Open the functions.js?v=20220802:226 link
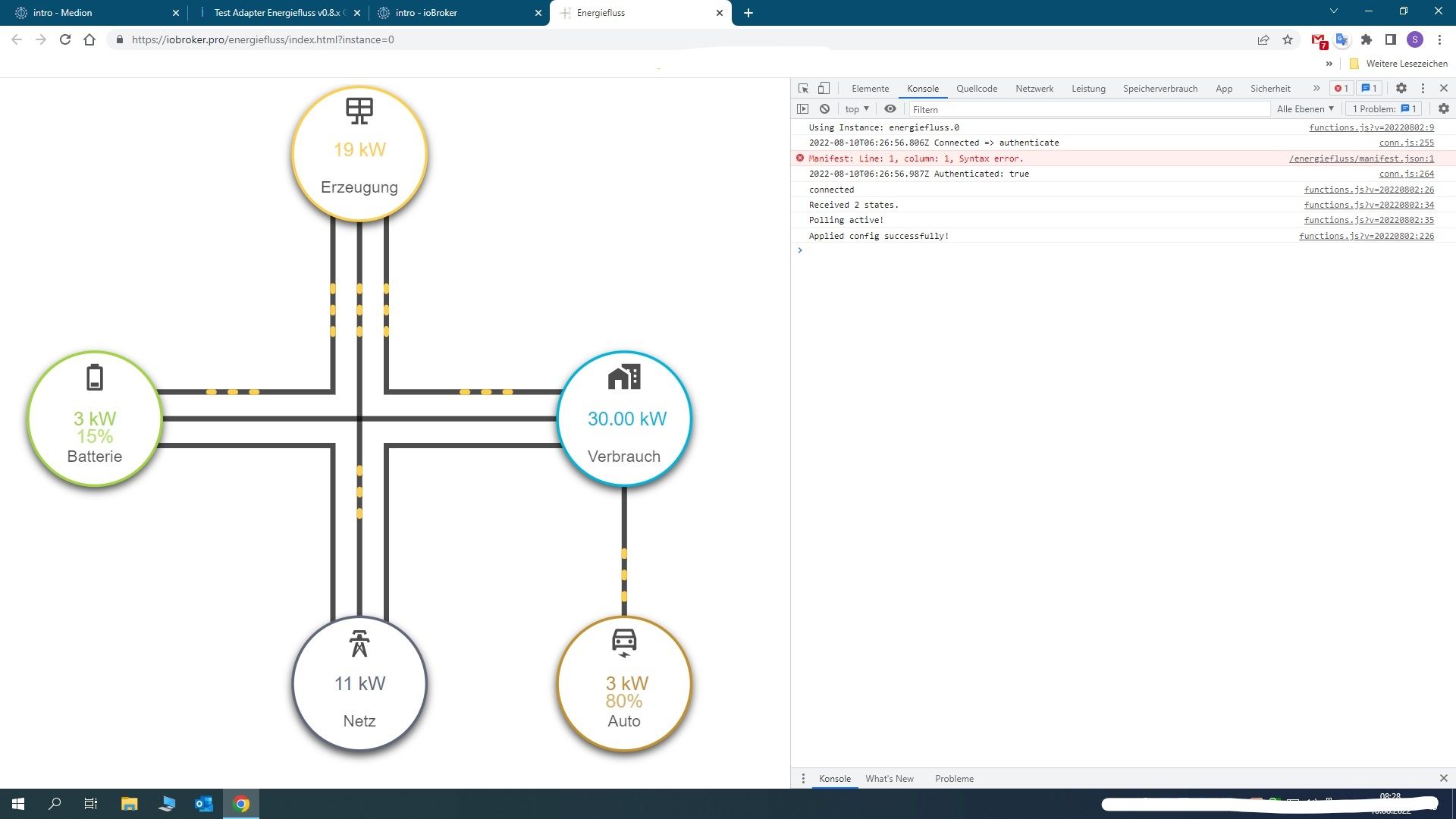This screenshot has width=1456, height=819. (1367, 236)
